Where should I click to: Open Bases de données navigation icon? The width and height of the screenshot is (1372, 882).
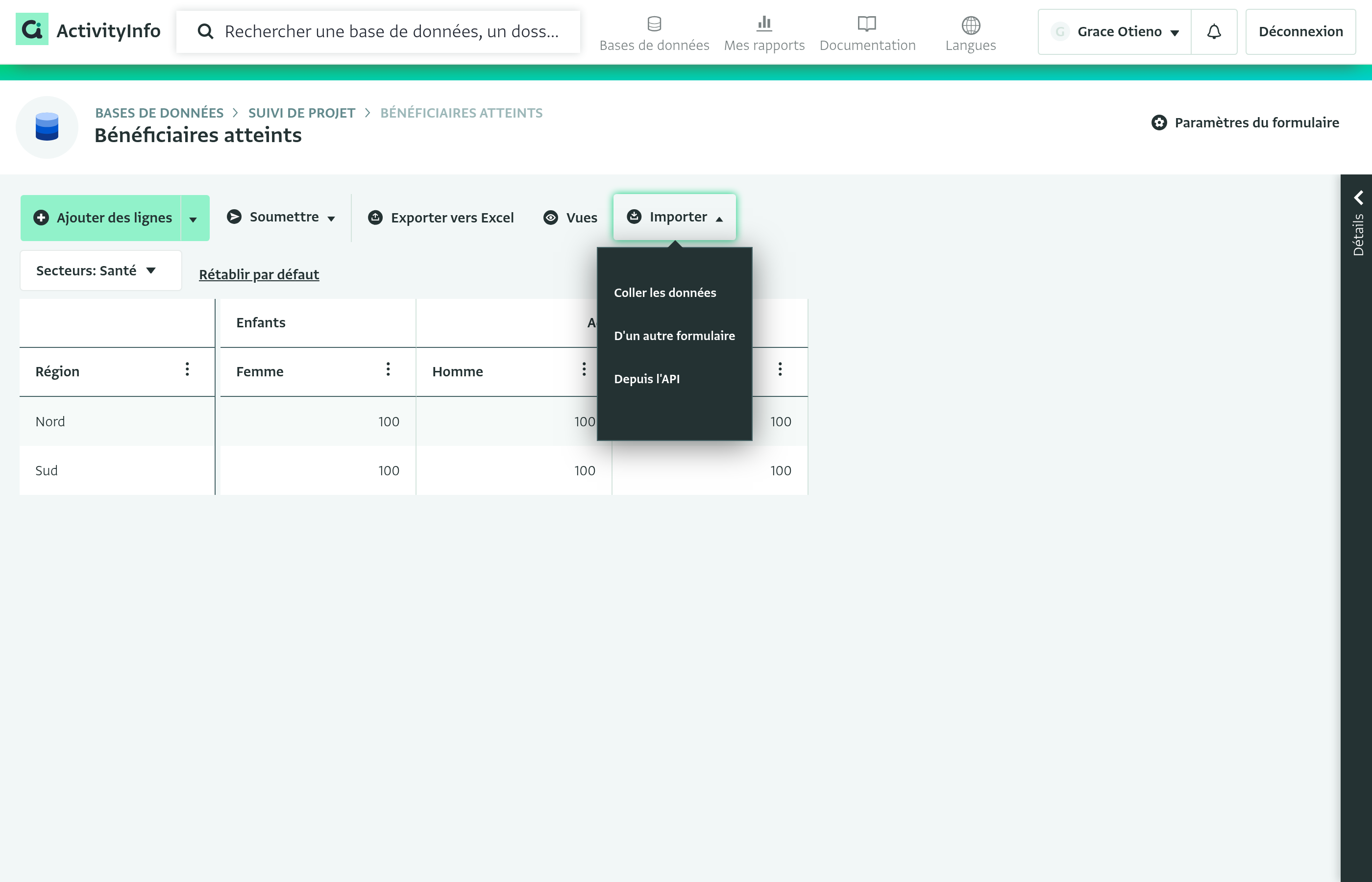pyautogui.click(x=654, y=24)
